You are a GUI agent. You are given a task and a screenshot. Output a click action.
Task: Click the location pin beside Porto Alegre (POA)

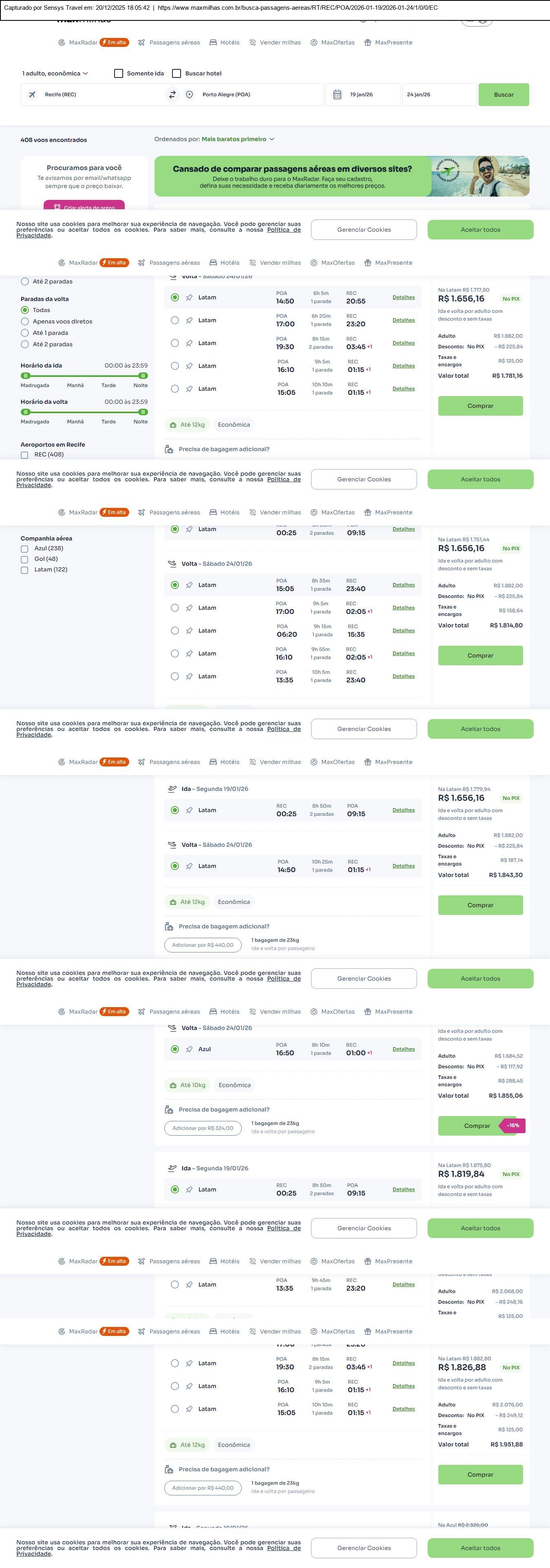189,95
